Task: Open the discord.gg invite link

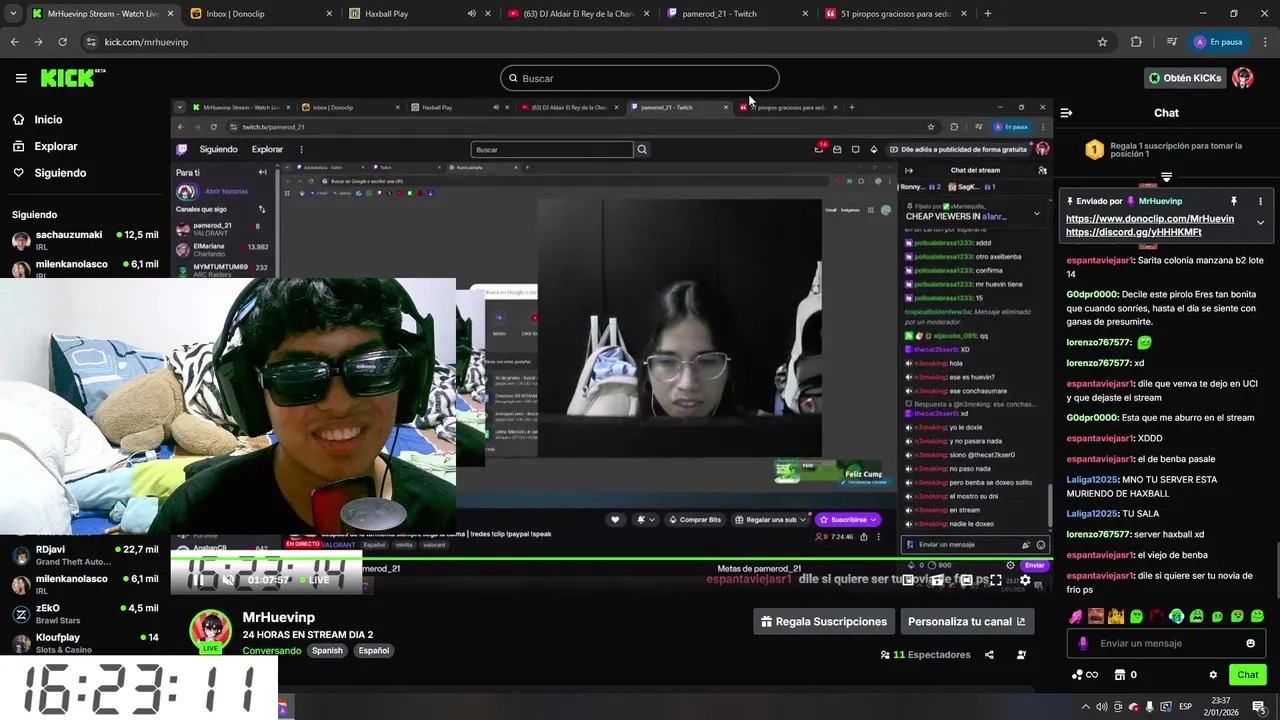Action: pos(1134,232)
